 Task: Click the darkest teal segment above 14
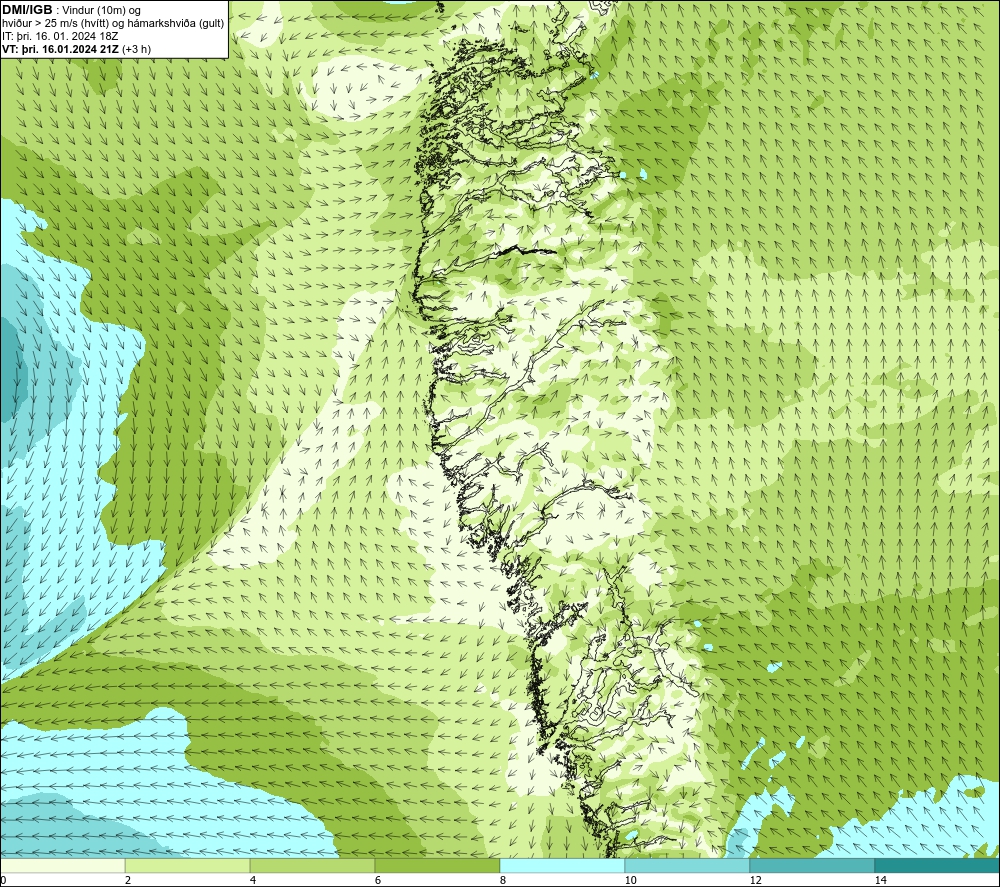[x=937, y=865]
